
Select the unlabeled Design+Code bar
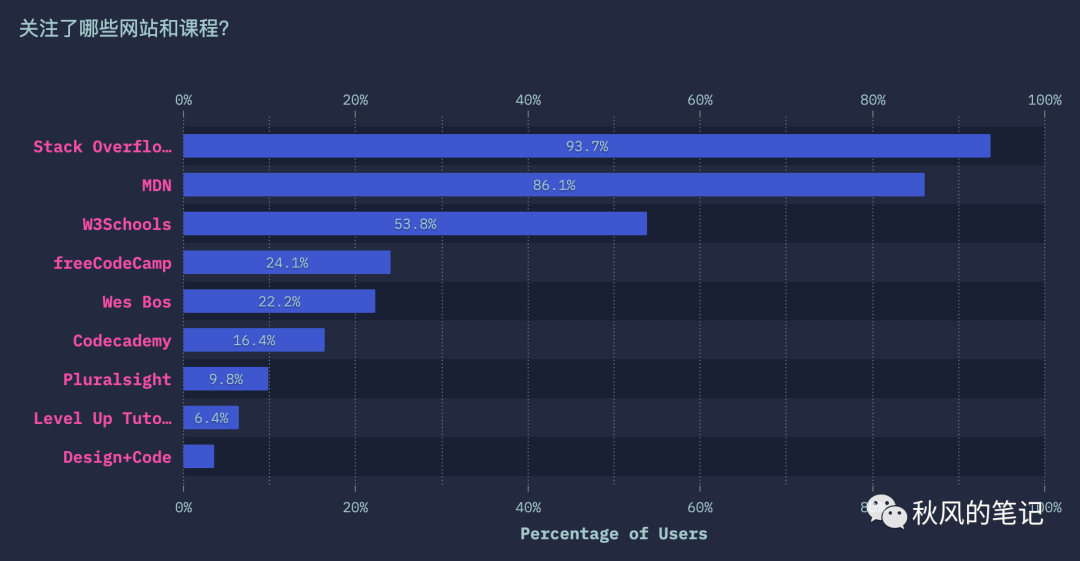(198, 456)
